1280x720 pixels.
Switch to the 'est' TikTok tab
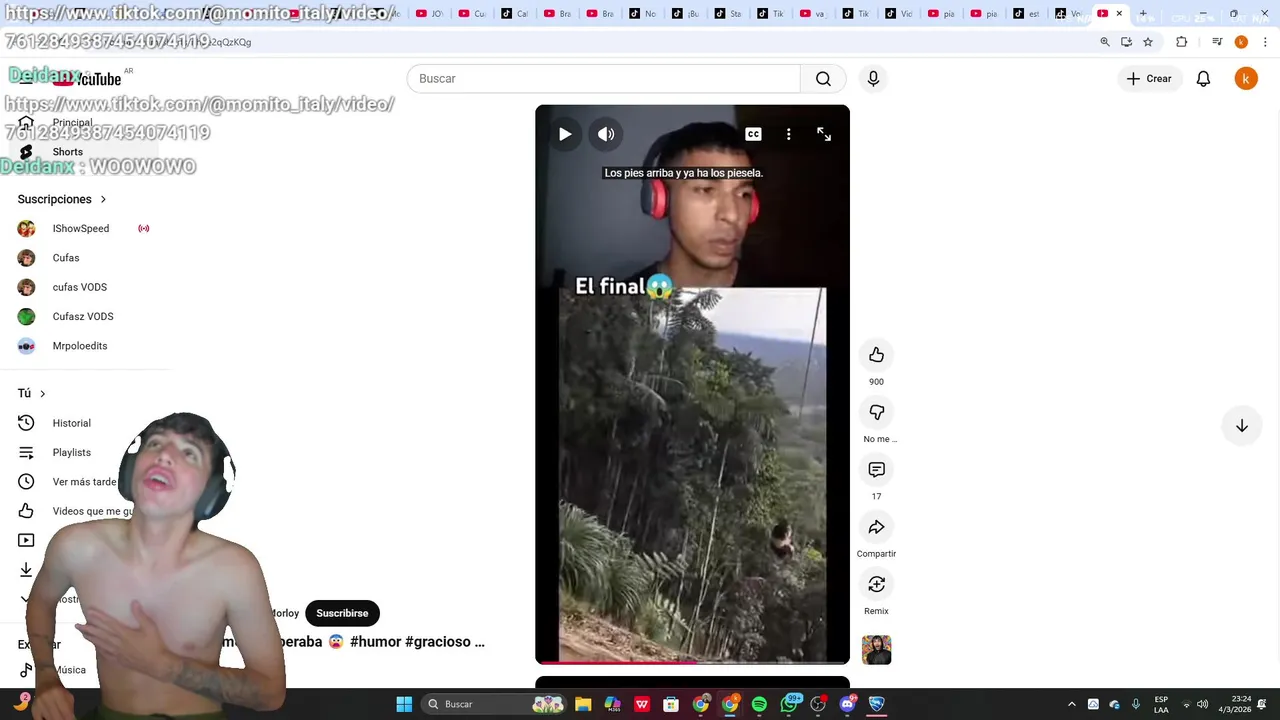[1027, 14]
